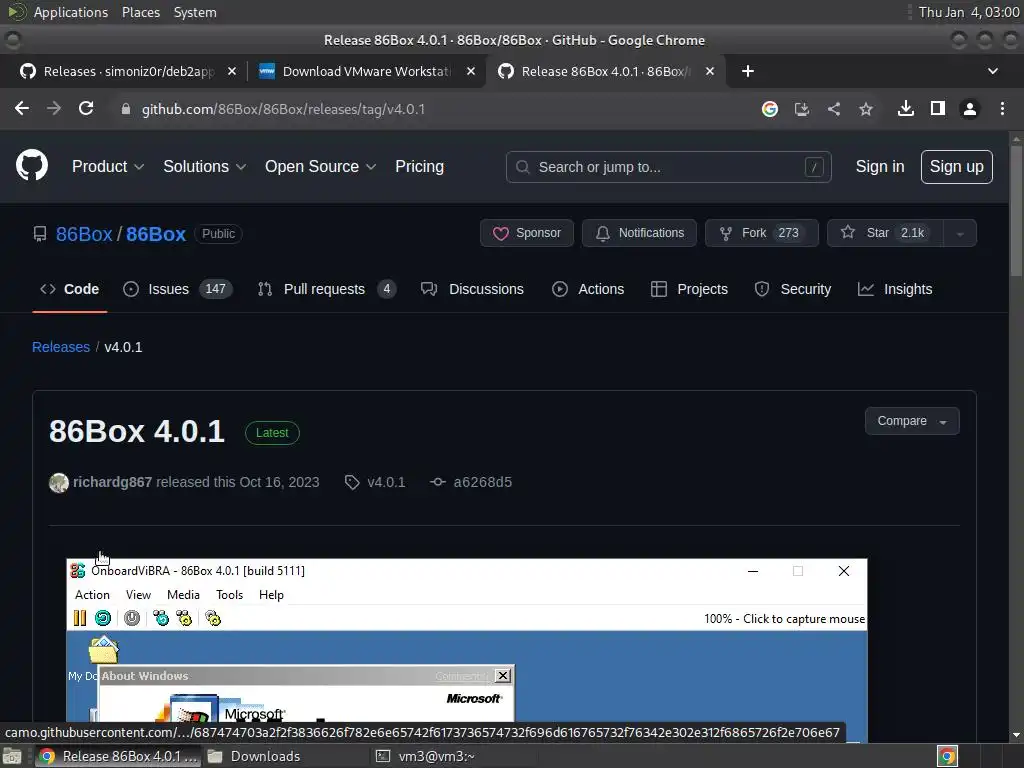
Task: Click the Sign in link
Action: (880, 167)
